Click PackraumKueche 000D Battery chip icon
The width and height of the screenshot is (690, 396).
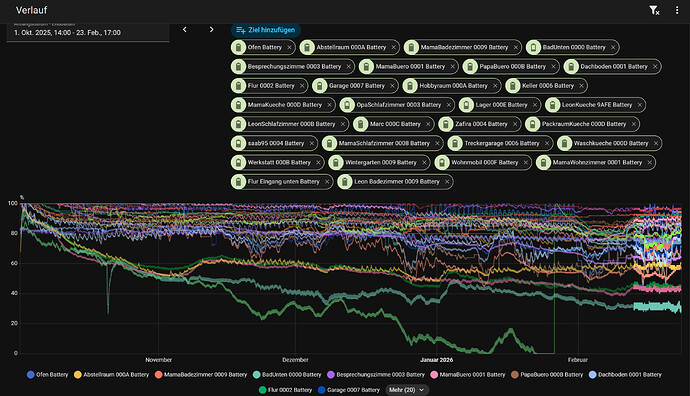pyautogui.click(x=532, y=124)
